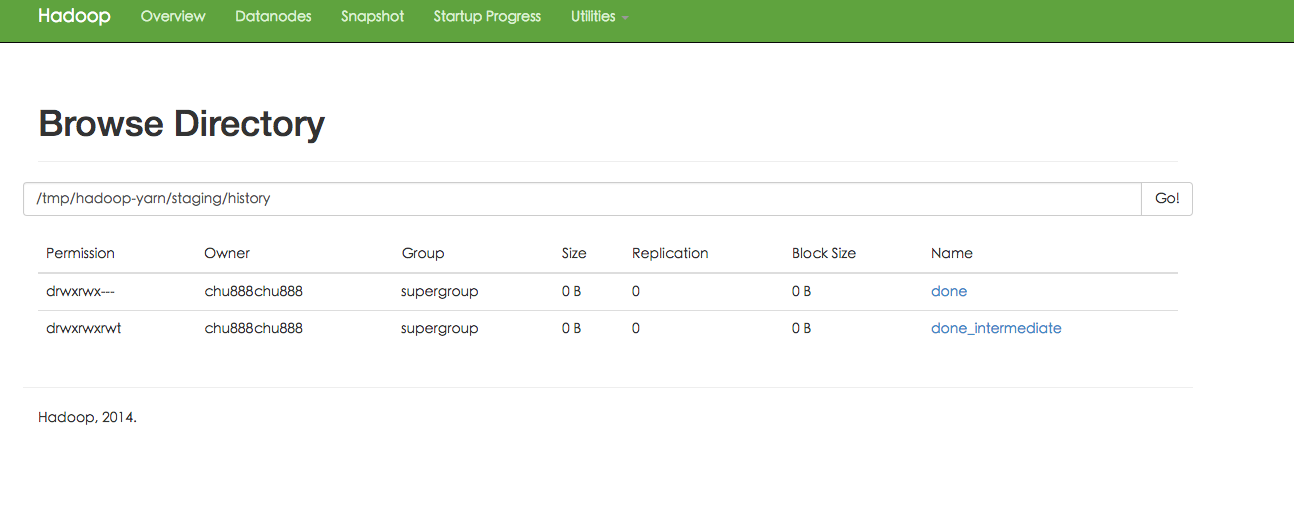Click the Hadoop brand logo text
The image size is (1294, 523).
pos(74,16)
